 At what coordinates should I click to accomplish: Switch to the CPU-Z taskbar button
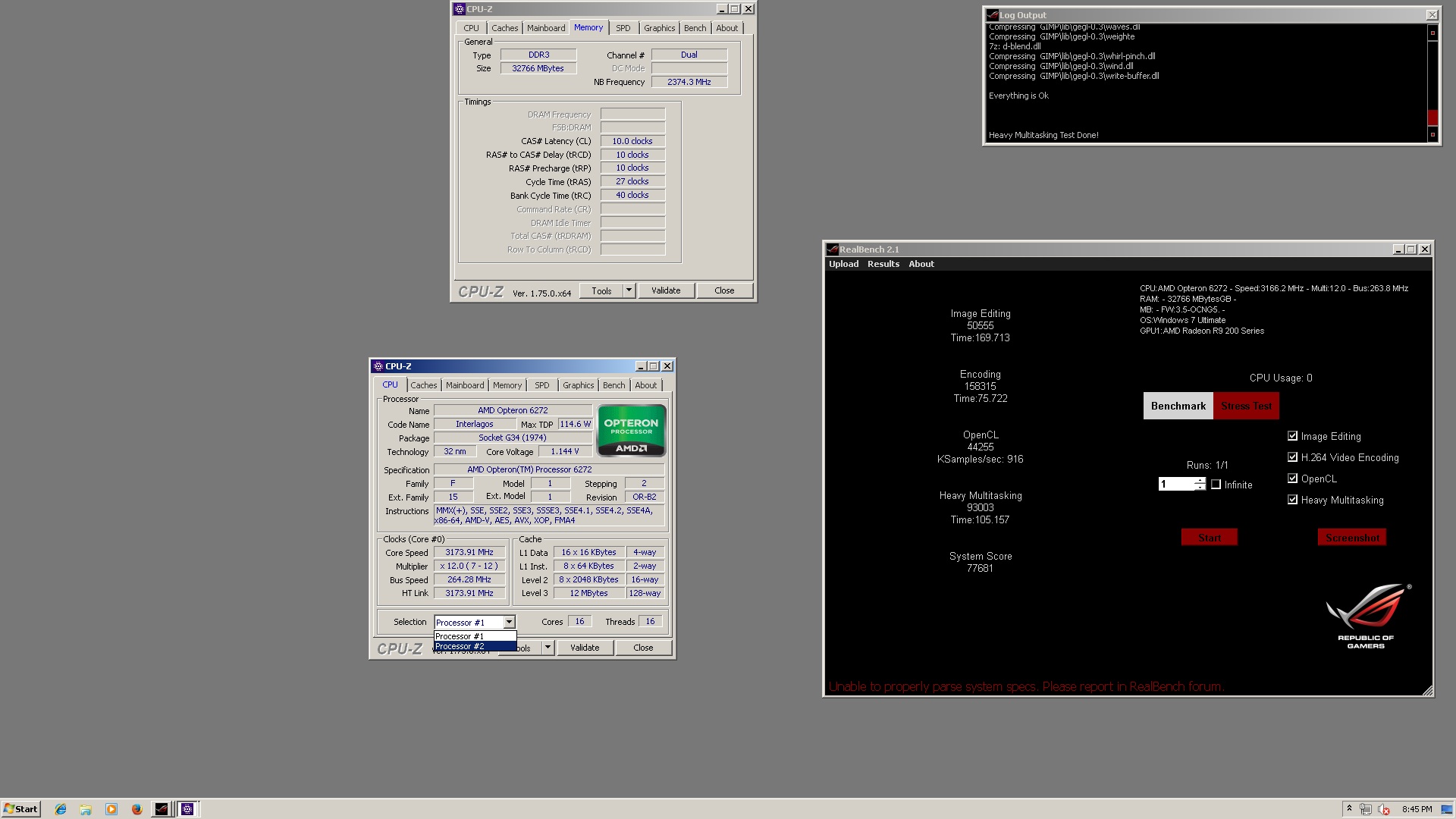(x=187, y=809)
